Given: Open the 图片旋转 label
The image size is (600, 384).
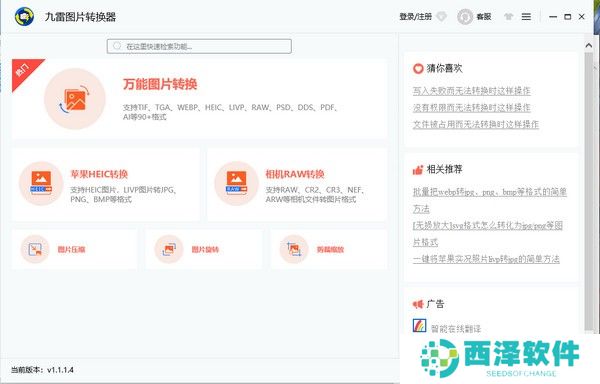Looking at the screenshot, I should [205, 250].
